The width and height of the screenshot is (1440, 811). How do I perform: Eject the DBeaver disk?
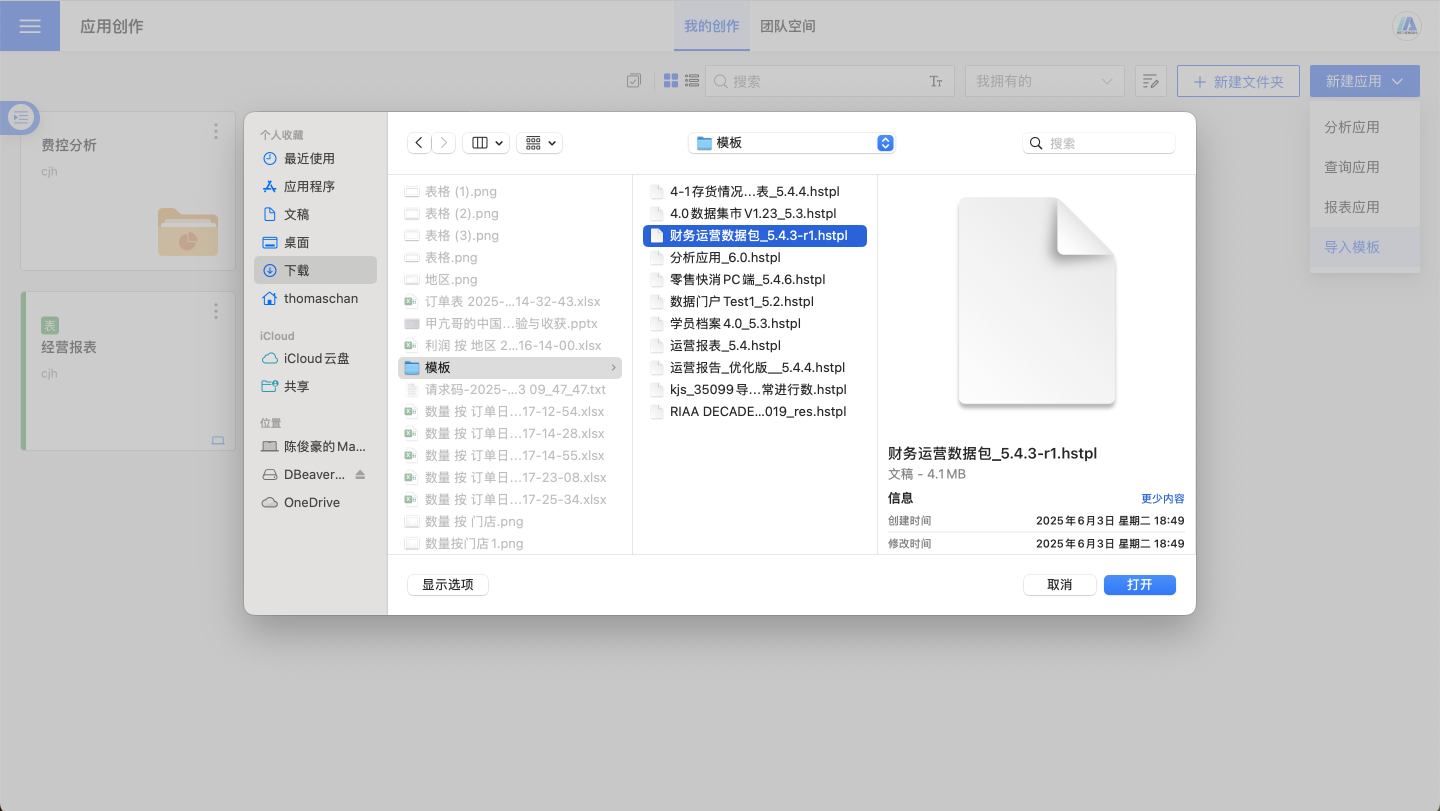coord(360,474)
